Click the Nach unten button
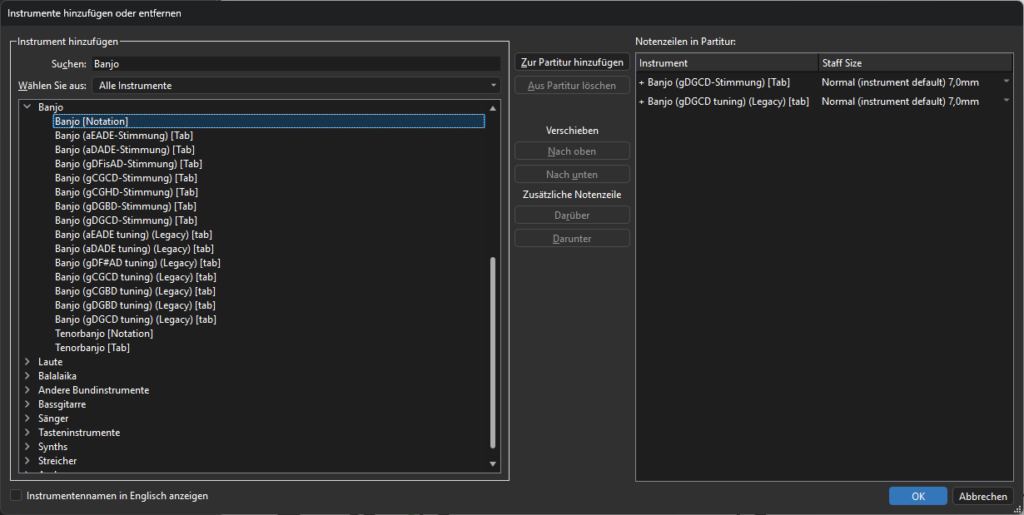This screenshot has height=515, width=1024. point(572,174)
